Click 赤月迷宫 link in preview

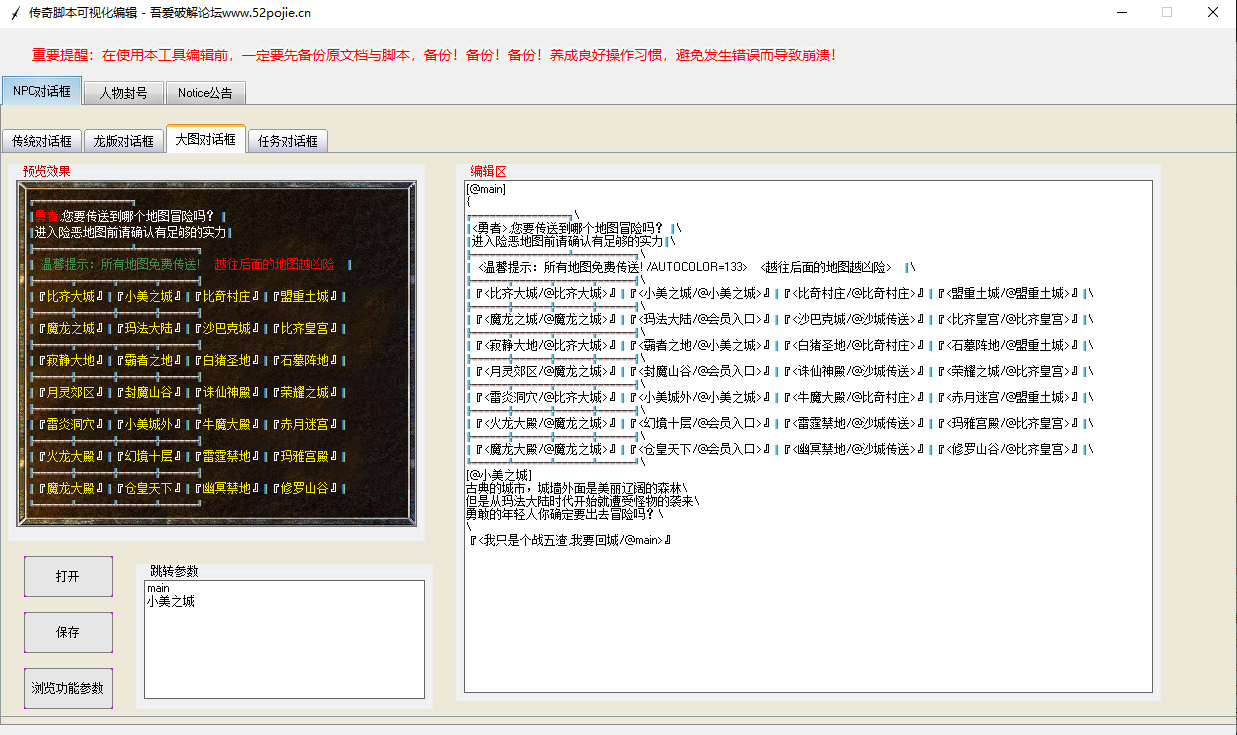point(305,424)
